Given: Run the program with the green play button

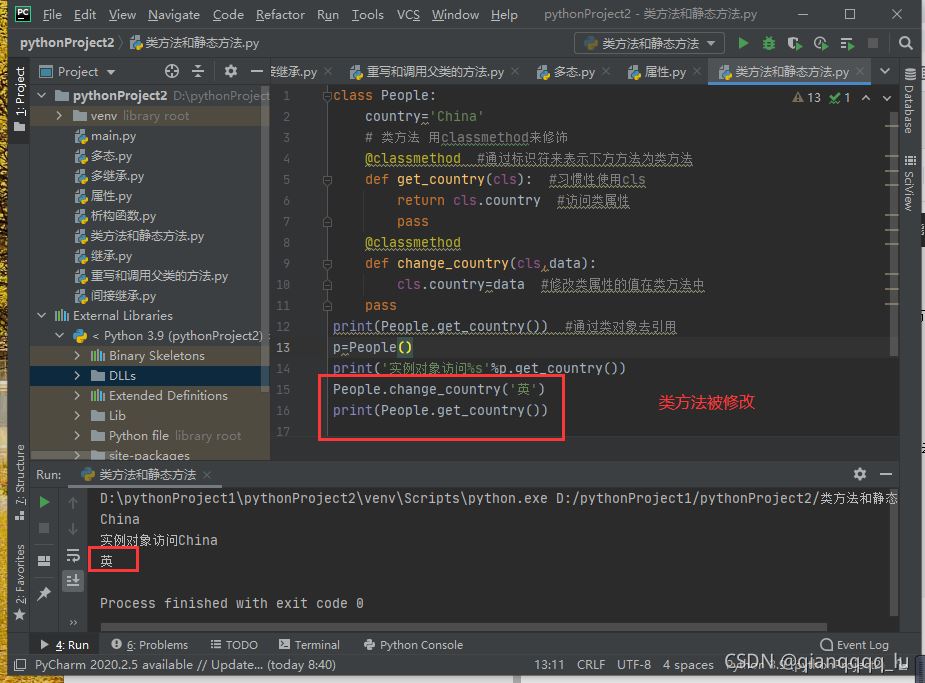Looking at the screenshot, I should click(x=743, y=44).
